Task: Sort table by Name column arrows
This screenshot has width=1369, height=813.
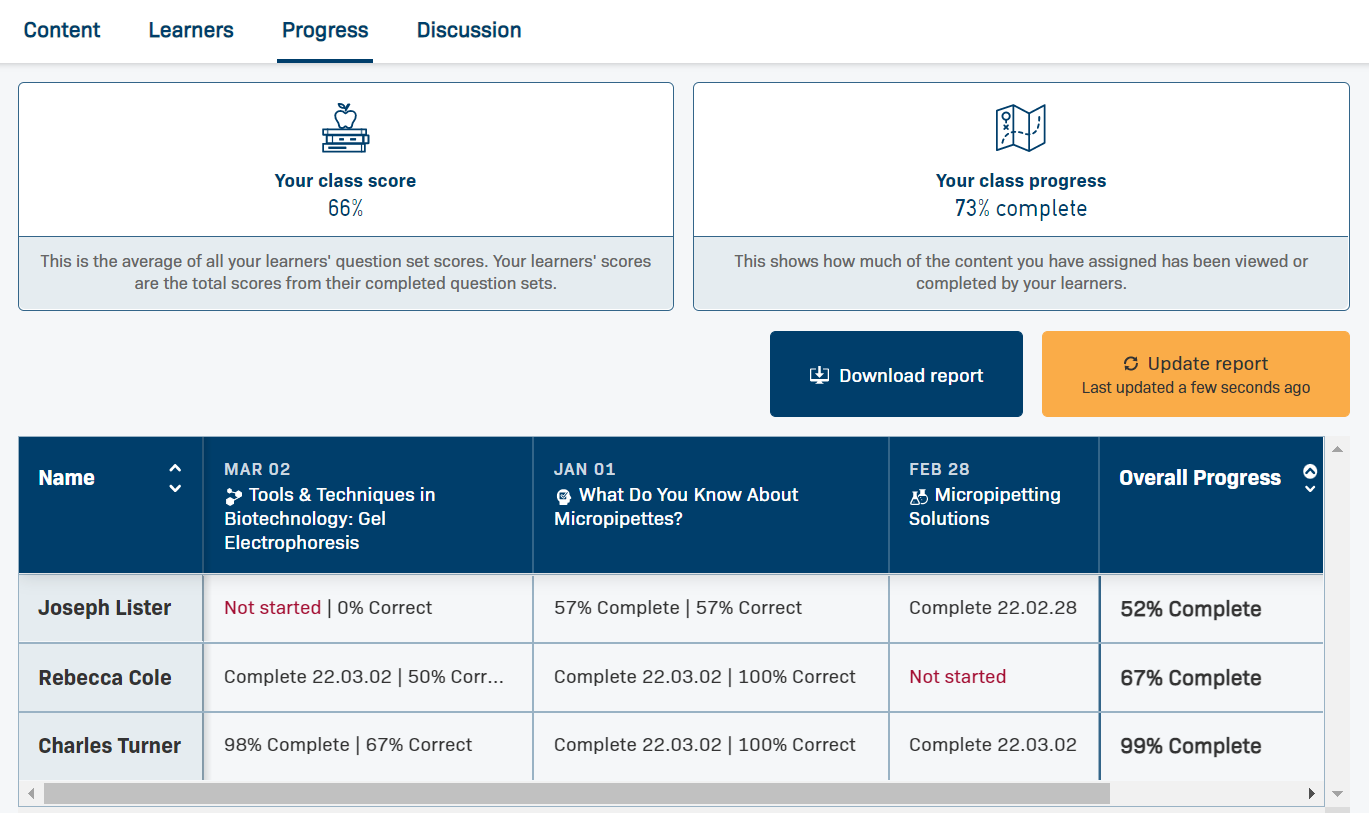Action: (175, 478)
